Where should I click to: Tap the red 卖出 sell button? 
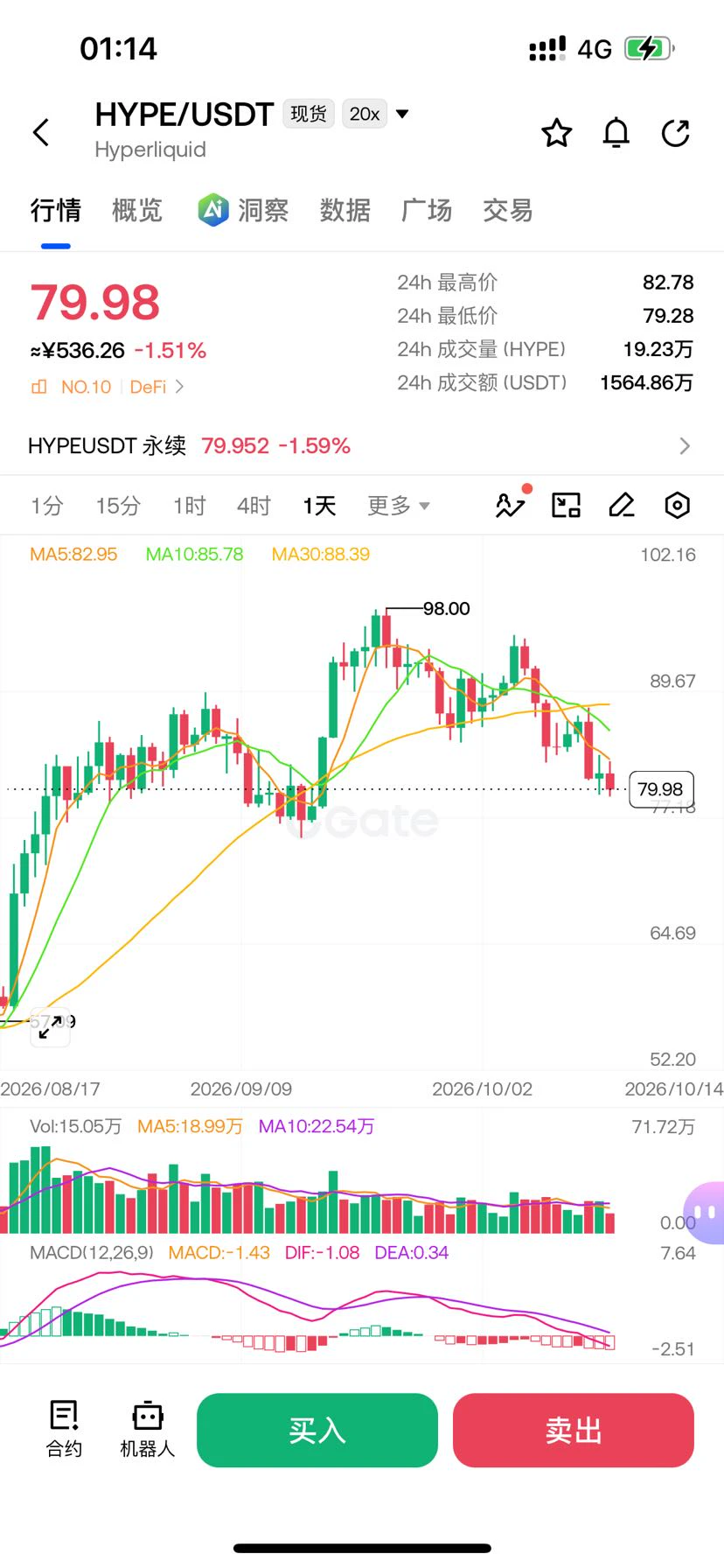tap(574, 1431)
